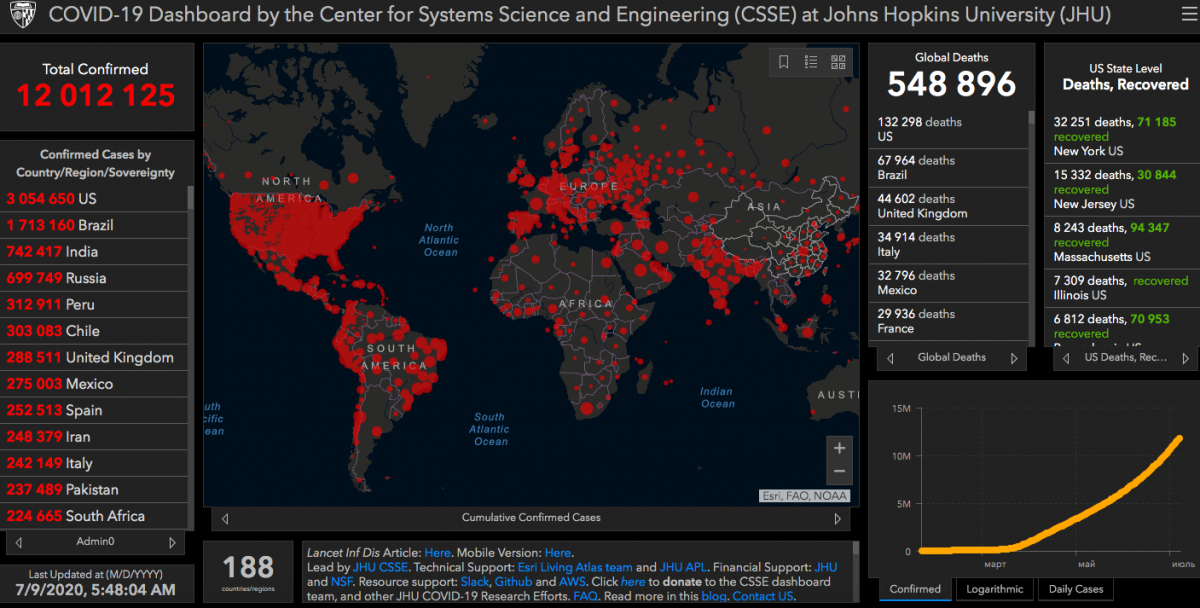Image resolution: width=1200 pixels, height=608 pixels.
Task: Zoom out of the map with minus
Action: [x=840, y=472]
